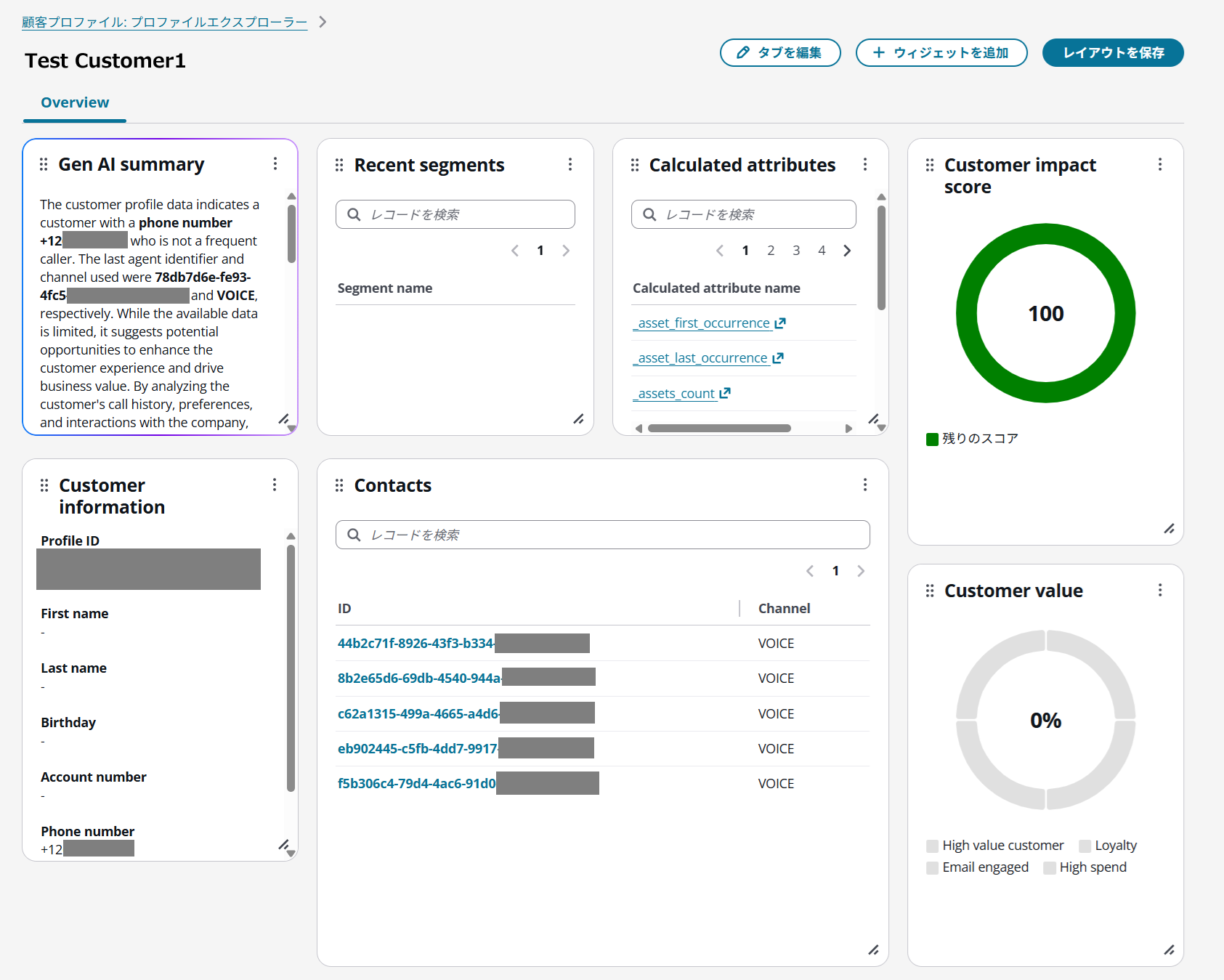Open the Customer value options menu

point(1160,591)
